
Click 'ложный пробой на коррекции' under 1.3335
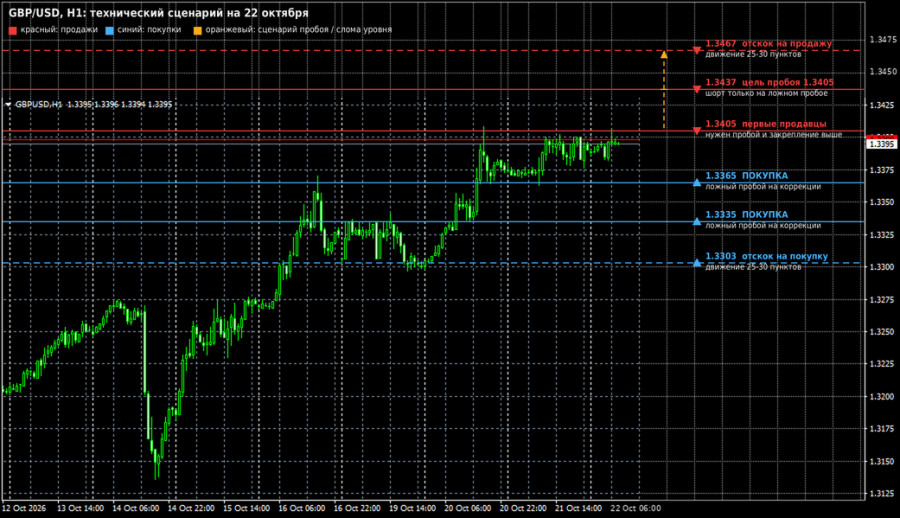point(763,226)
